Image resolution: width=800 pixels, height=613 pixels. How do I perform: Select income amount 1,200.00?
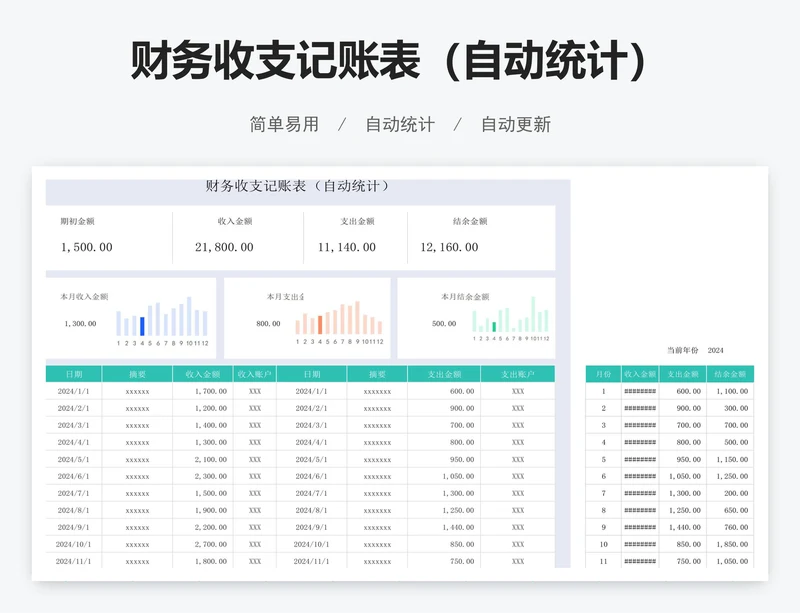(211, 408)
